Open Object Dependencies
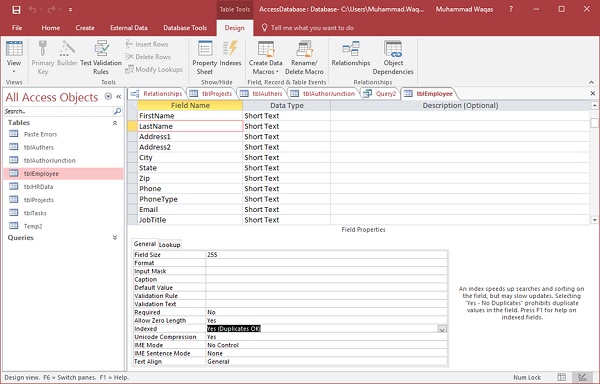 pos(393,57)
